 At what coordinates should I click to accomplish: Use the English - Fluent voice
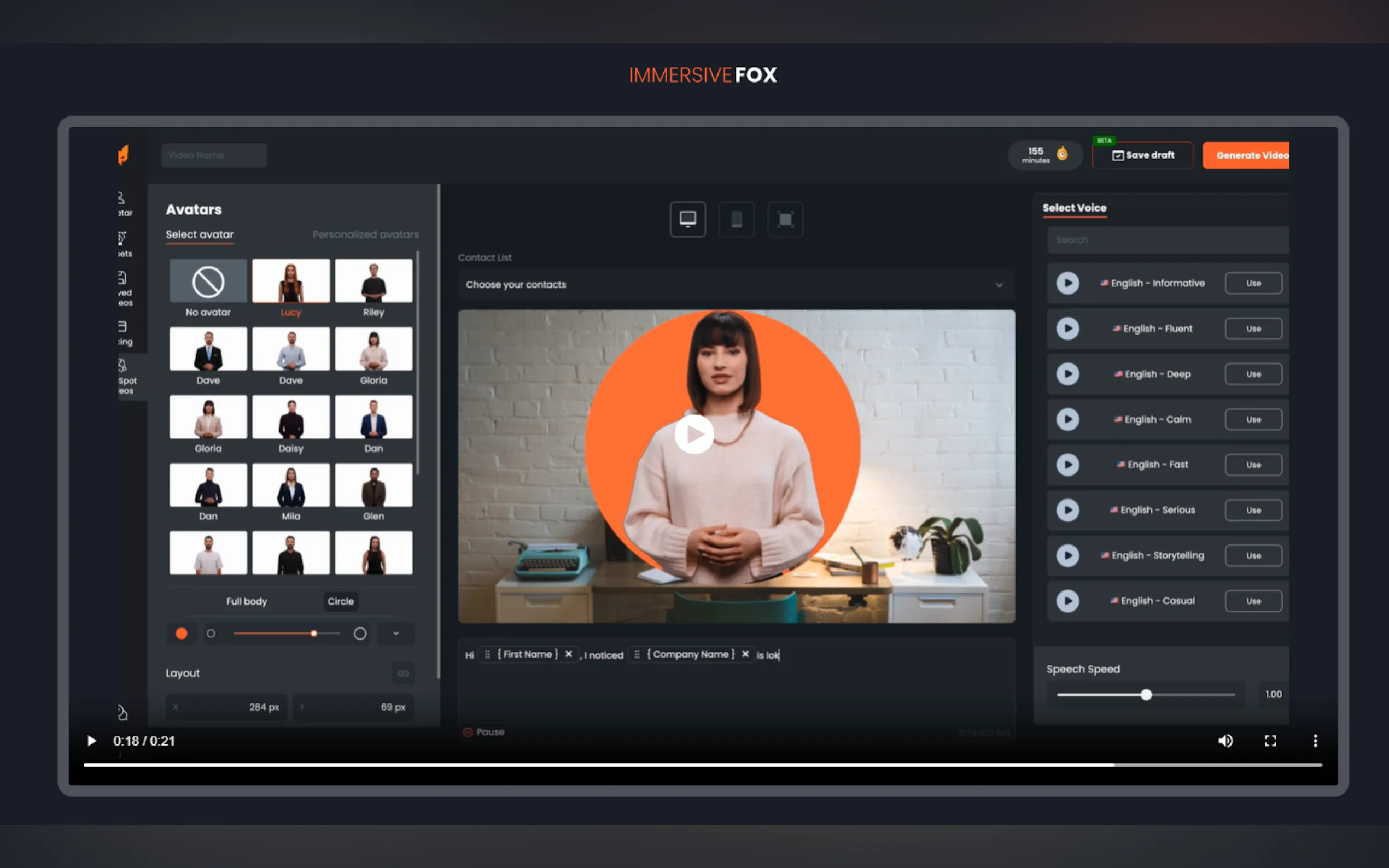(x=1253, y=329)
